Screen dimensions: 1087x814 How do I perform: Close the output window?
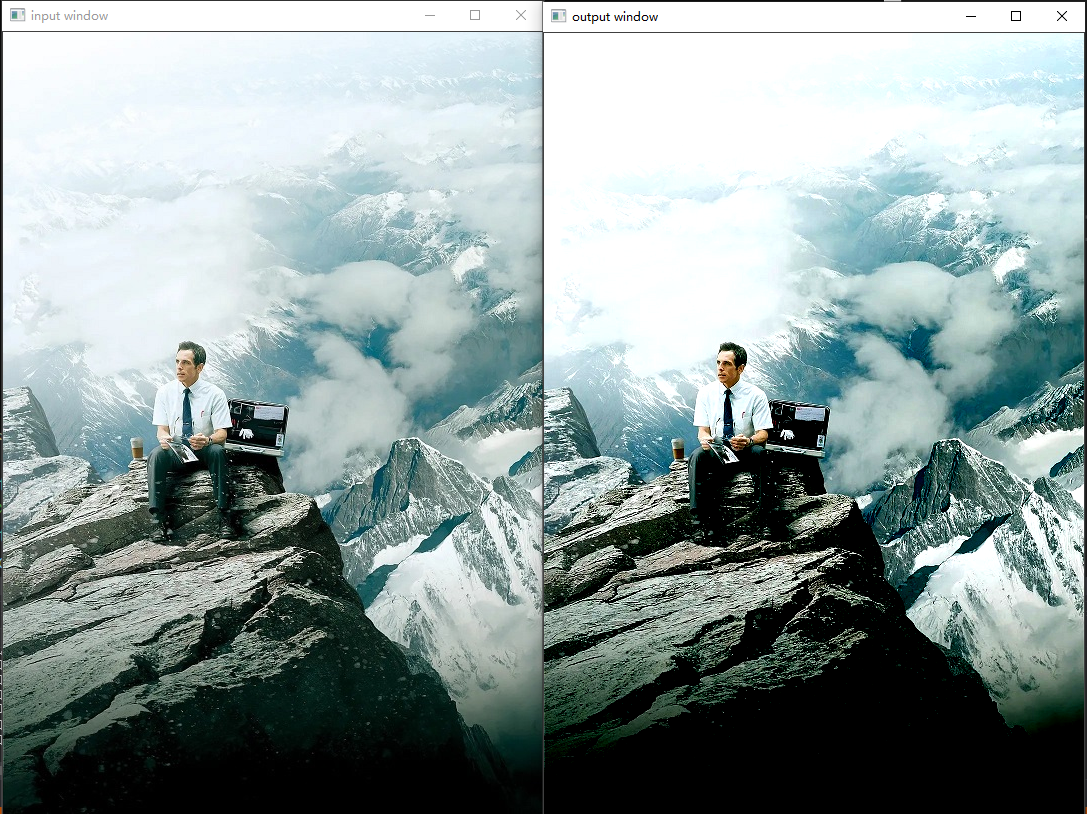(1061, 16)
